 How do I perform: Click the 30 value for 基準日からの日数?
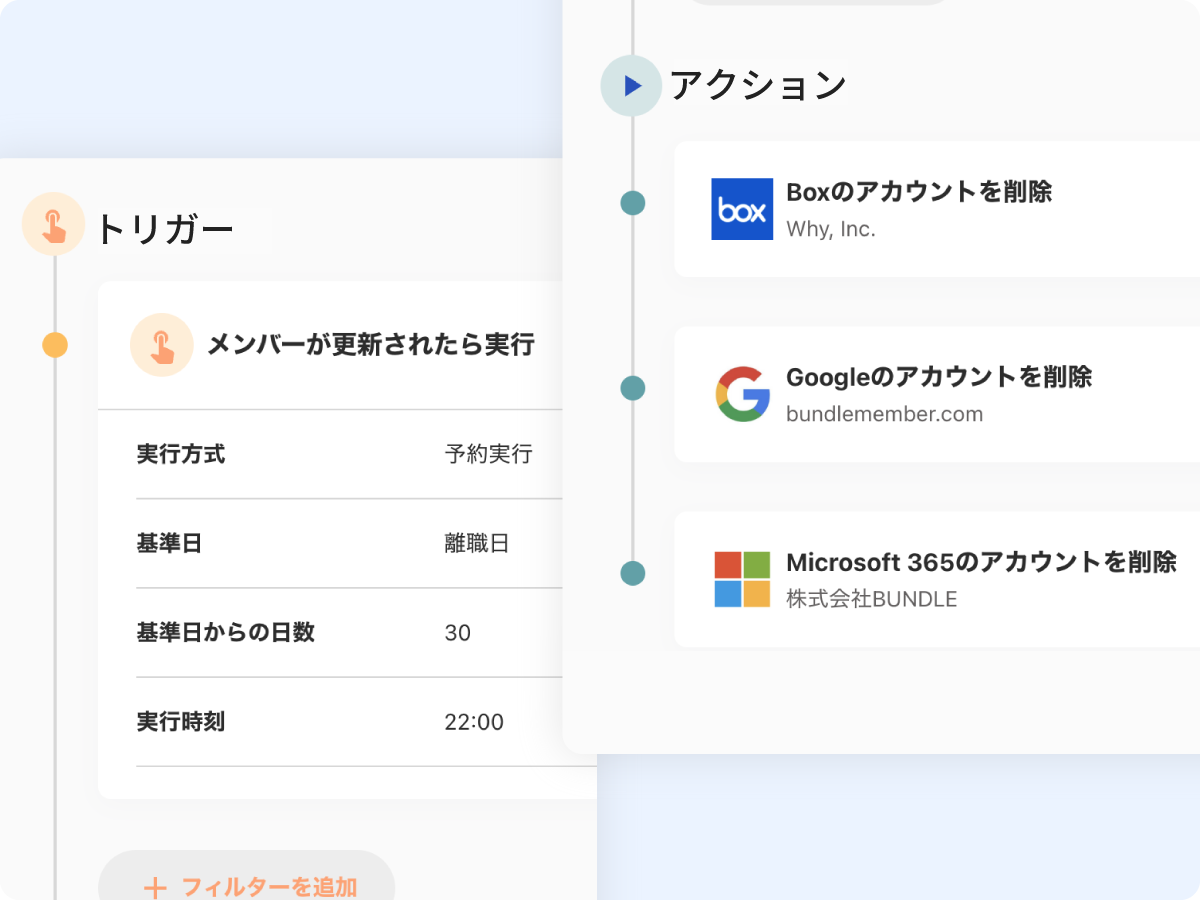(458, 633)
